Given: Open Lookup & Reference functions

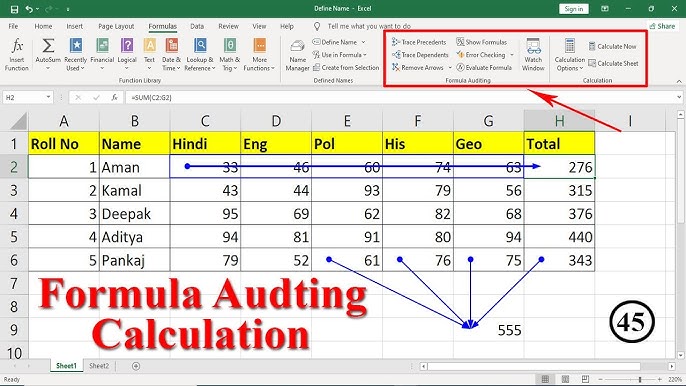Looking at the screenshot, I should click(200, 54).
